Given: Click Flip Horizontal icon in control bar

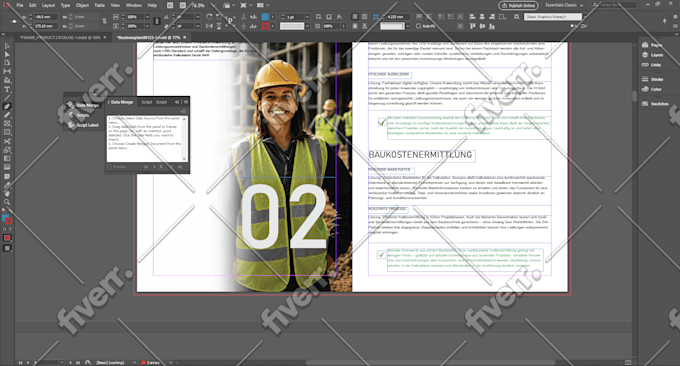Looking at the screenshot, I should tap(209, 26).
